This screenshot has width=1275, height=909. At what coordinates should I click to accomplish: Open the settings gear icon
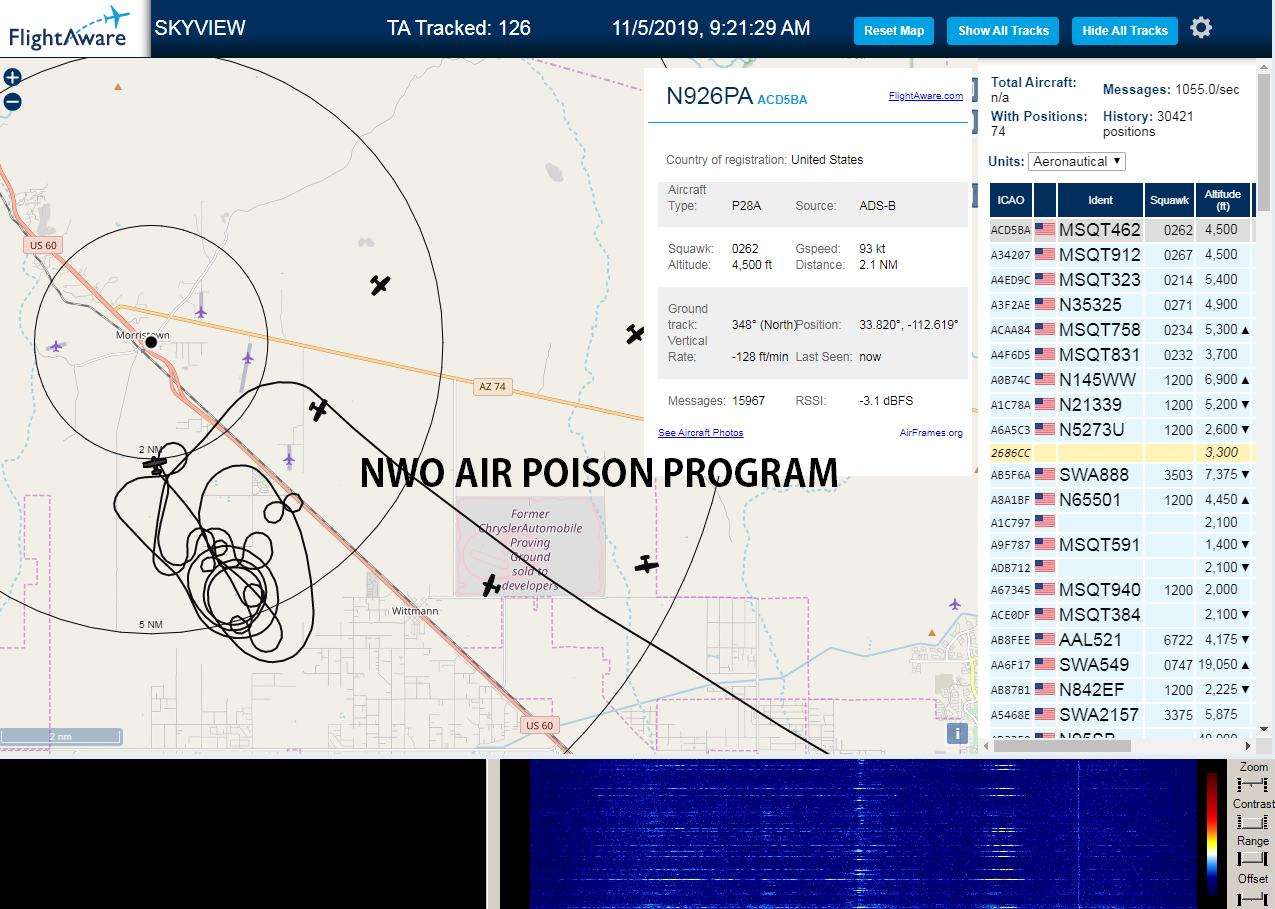(1201, 28)
